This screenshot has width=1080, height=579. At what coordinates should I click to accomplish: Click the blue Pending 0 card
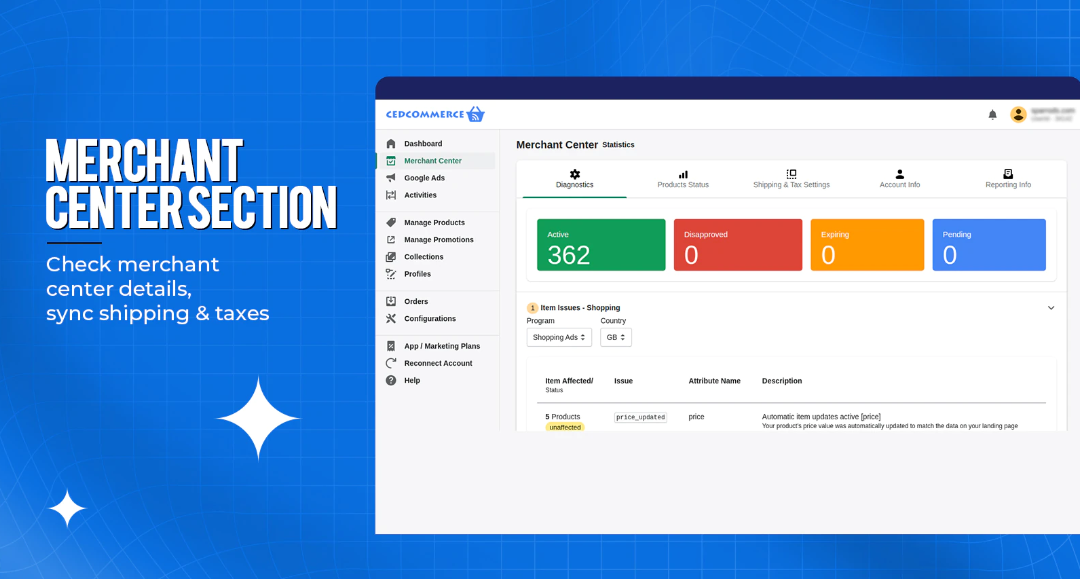tap(989, 245)
